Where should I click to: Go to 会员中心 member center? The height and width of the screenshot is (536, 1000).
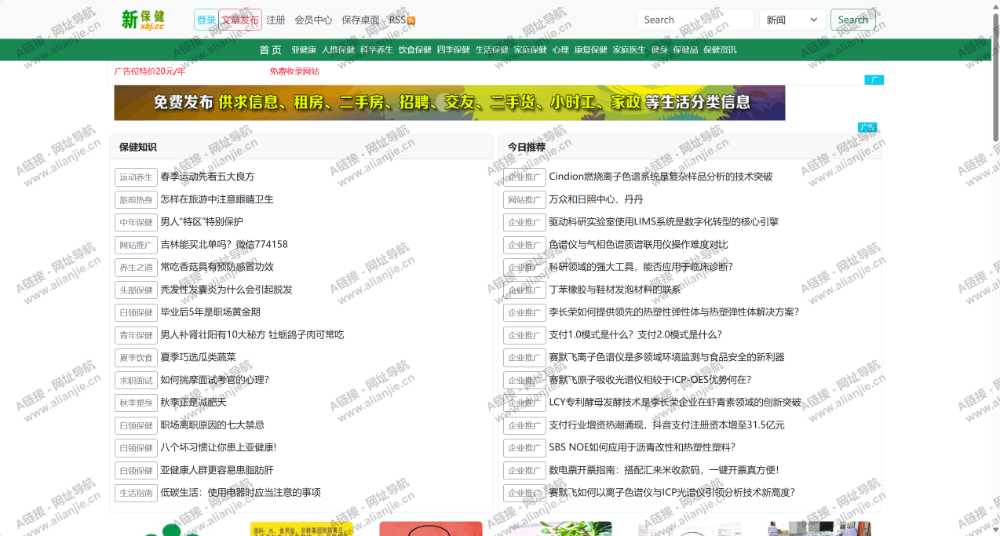(313, 20)
